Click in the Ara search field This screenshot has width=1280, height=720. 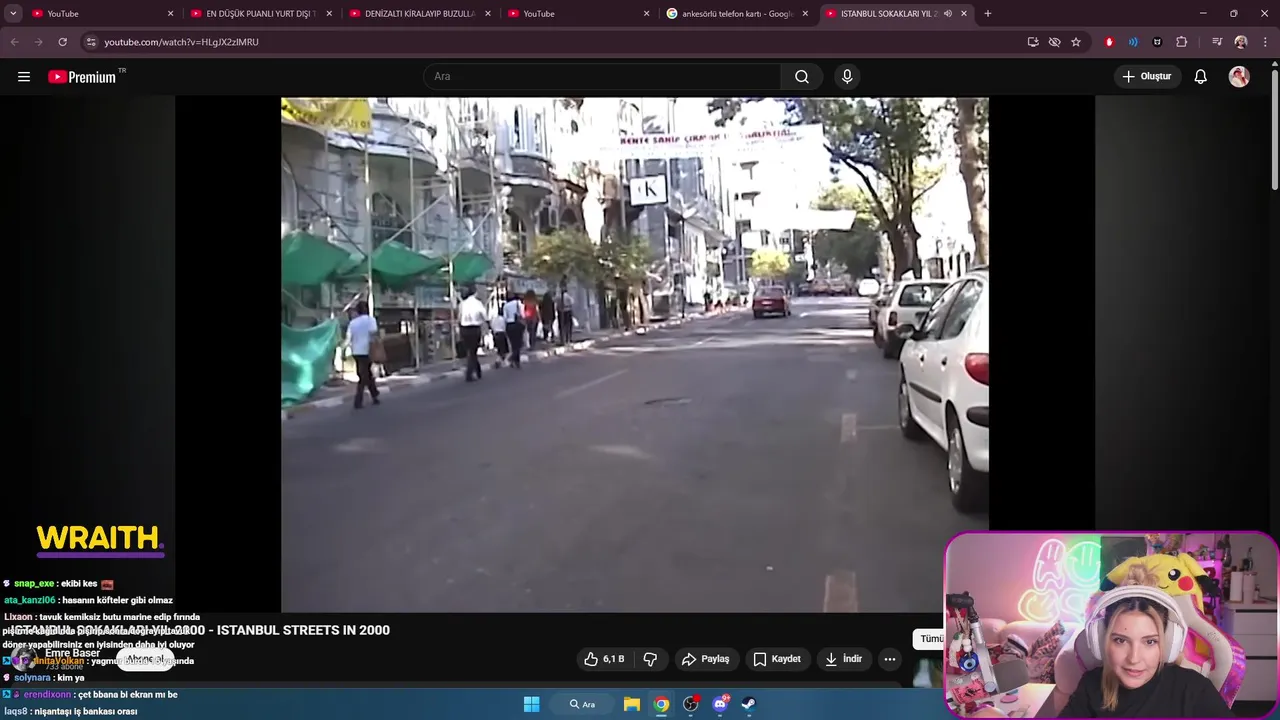pyautogui.click(x=602, y=77)
